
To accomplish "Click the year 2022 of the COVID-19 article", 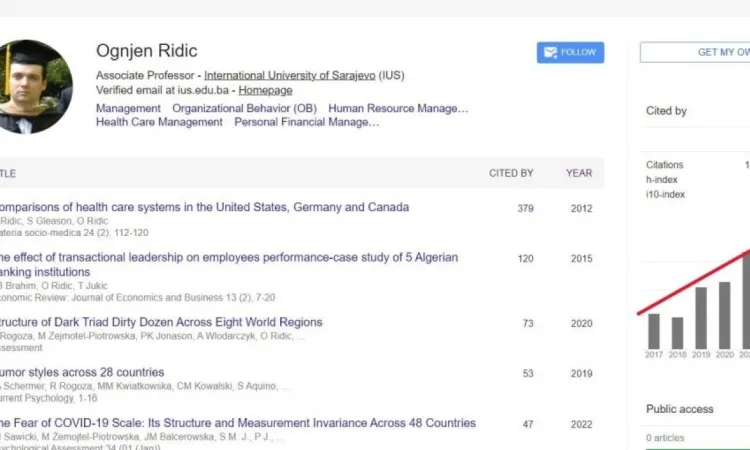I will (x=582, y=424).
